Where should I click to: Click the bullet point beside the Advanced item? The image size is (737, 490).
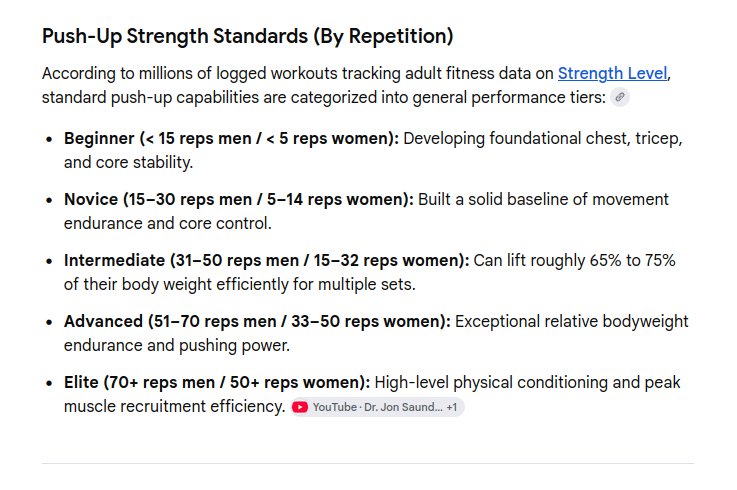49,323
